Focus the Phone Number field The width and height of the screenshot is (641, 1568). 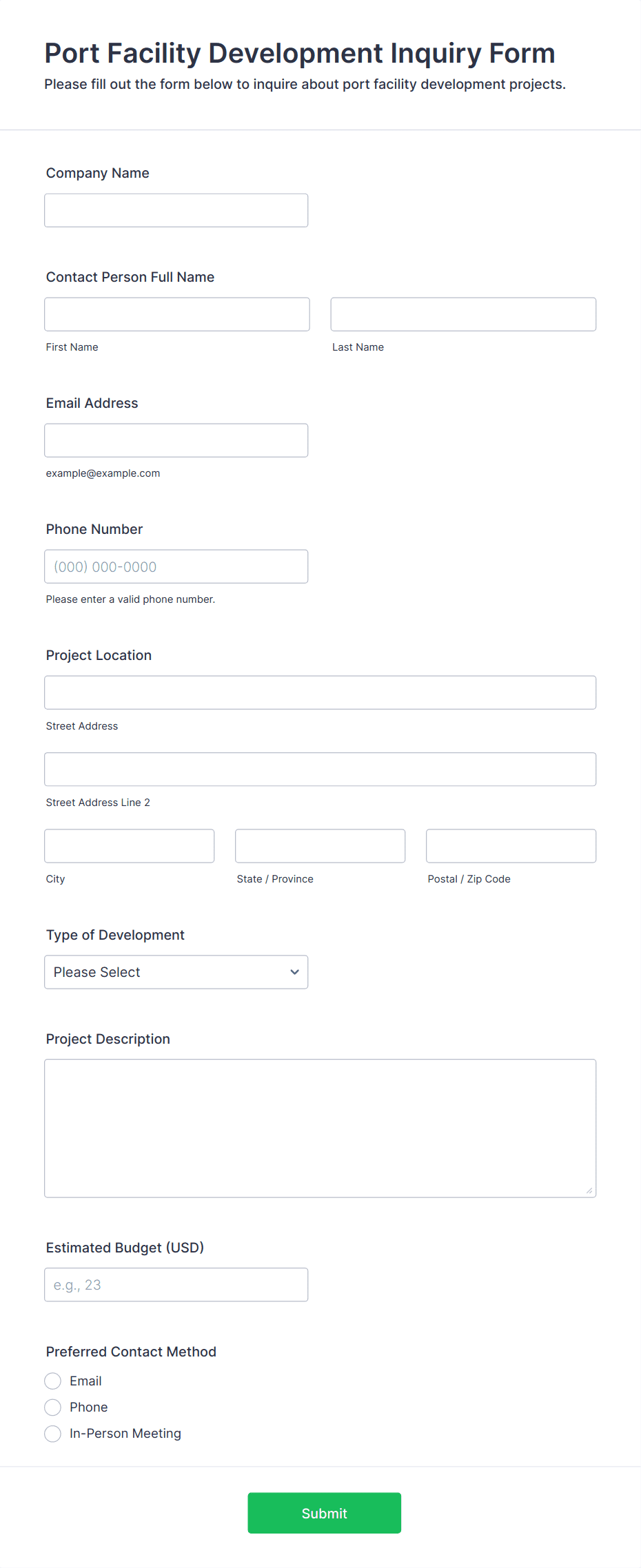(176, 566)
